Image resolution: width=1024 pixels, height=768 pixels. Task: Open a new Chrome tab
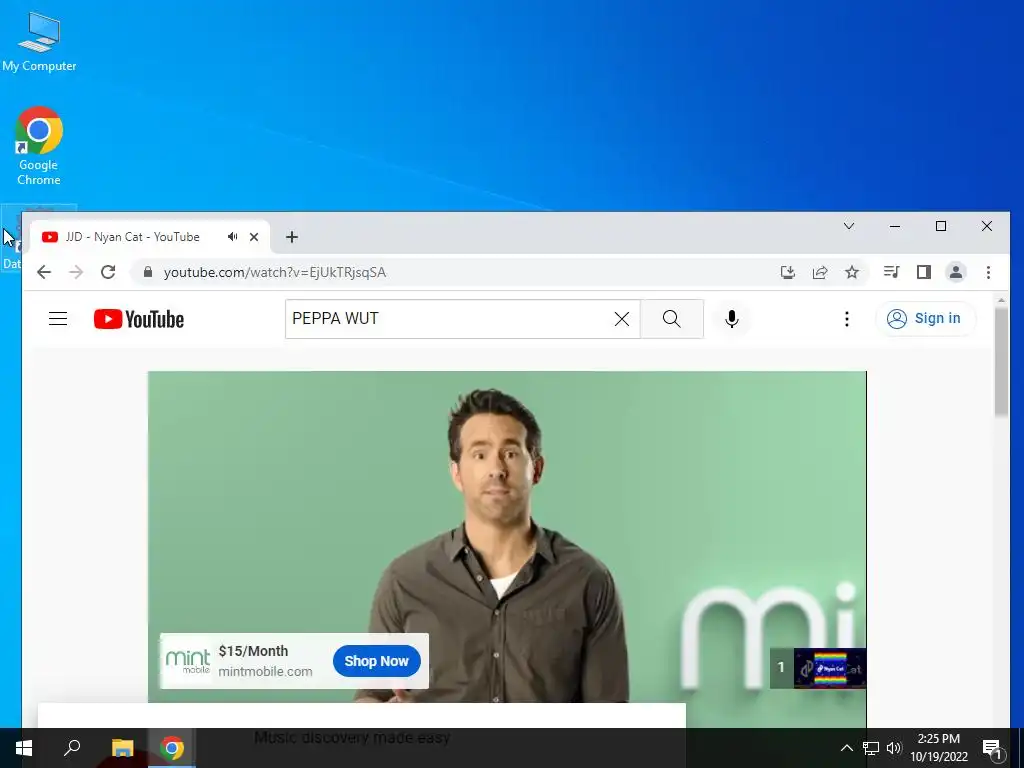(x=292, y=237)
